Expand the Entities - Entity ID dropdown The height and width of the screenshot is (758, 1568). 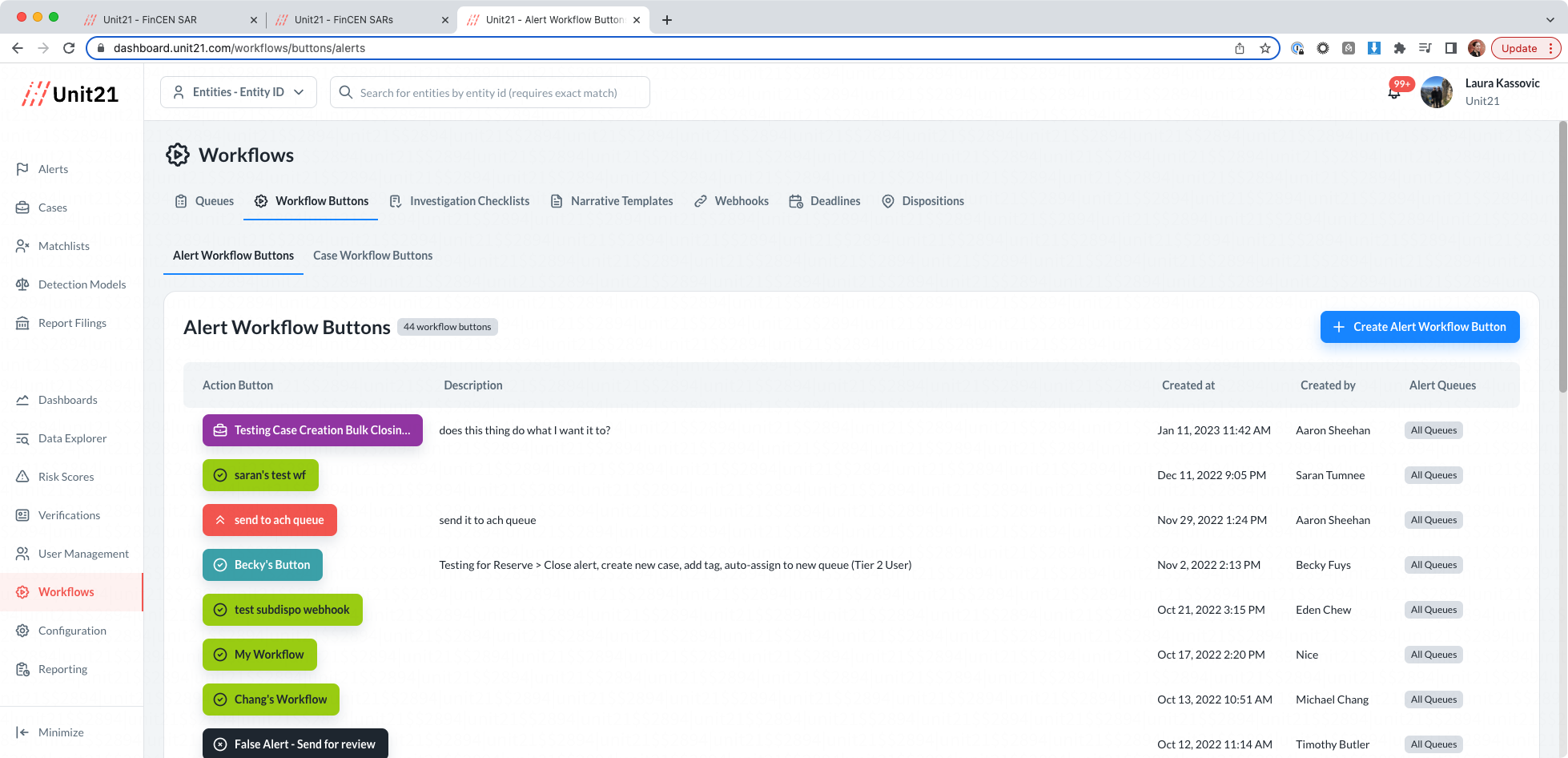[239, 92]
